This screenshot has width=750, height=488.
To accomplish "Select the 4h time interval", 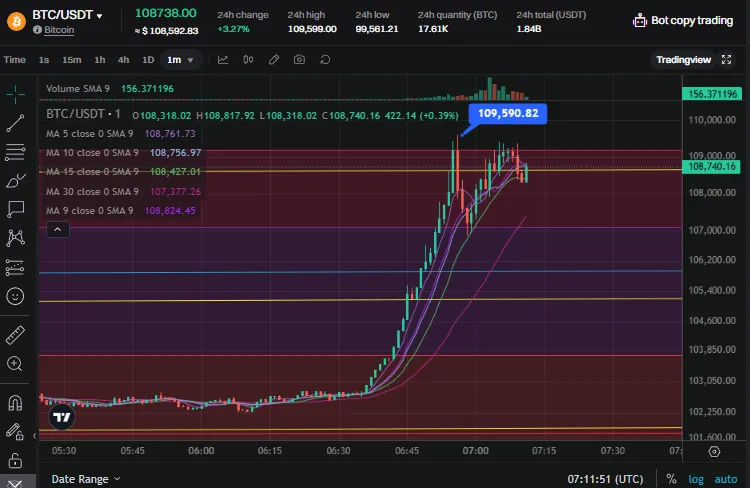I will pos(123,60).
